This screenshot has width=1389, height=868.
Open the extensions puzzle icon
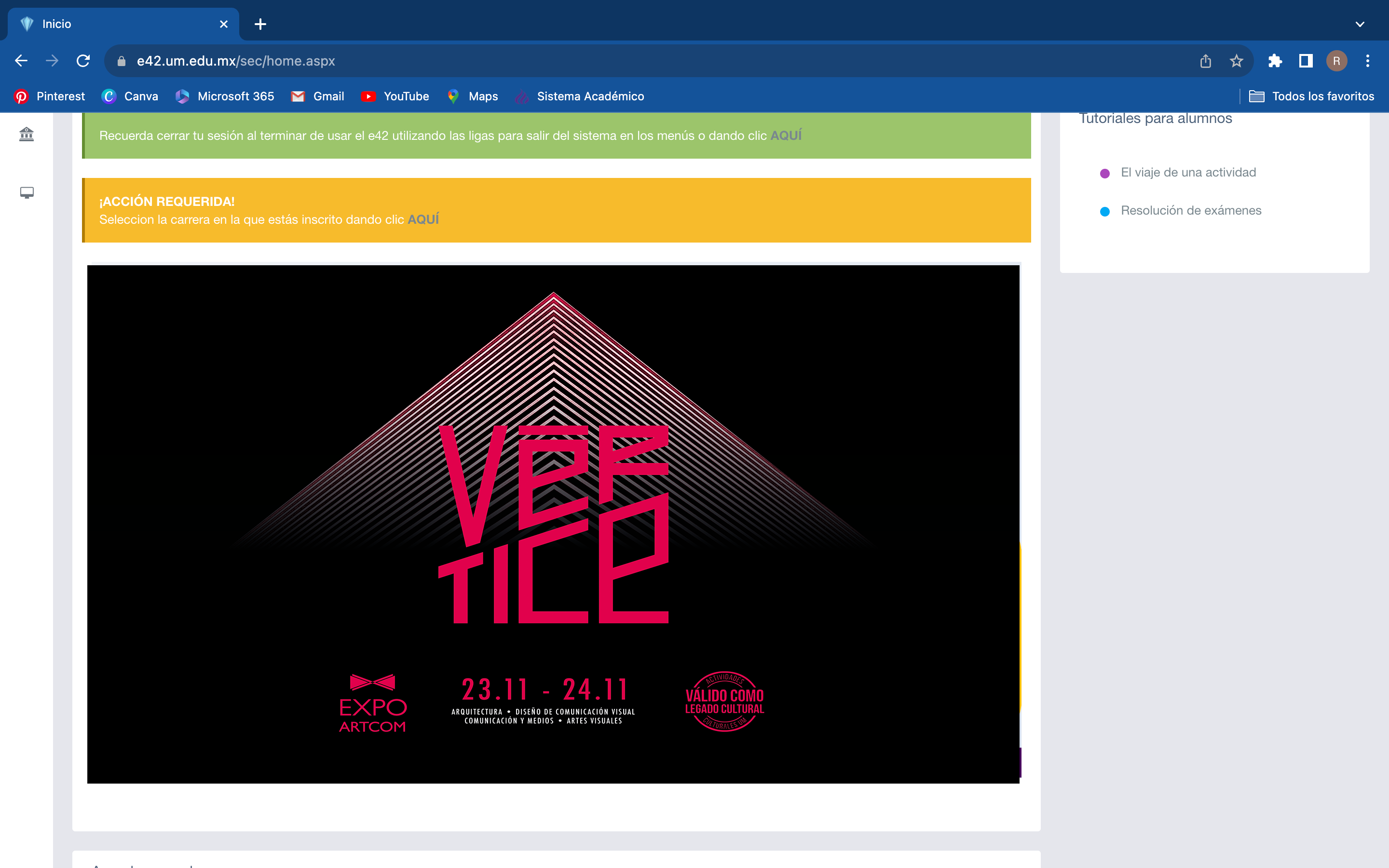(1275, 61)
